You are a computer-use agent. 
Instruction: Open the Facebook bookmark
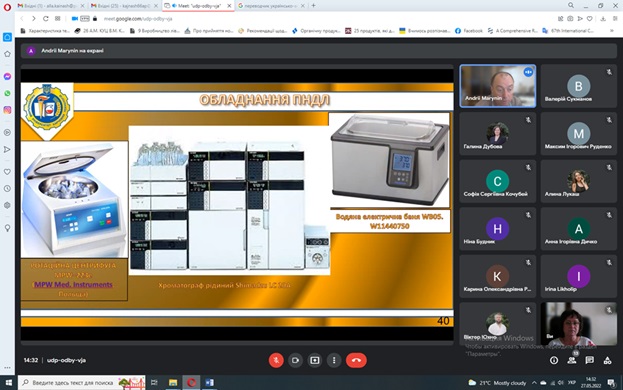coord(469,31)
